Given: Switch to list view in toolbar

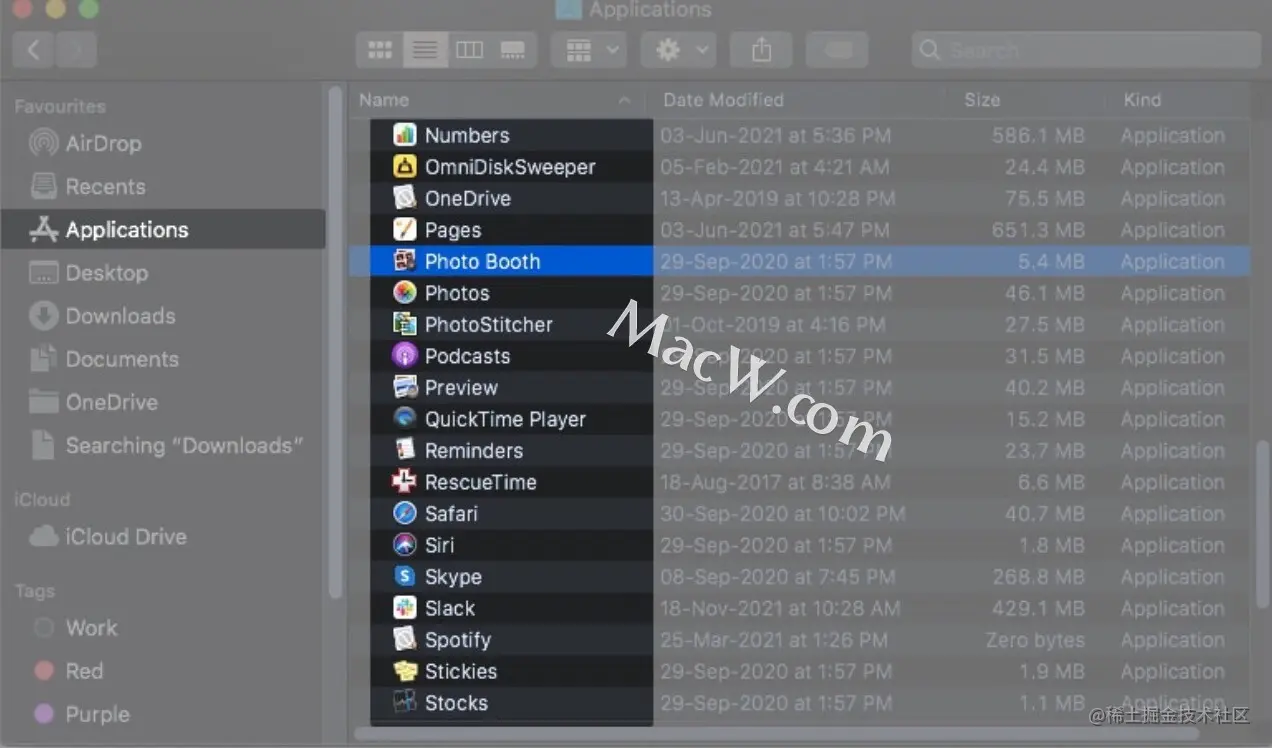Looking at the screenshot, I should 425,49.
